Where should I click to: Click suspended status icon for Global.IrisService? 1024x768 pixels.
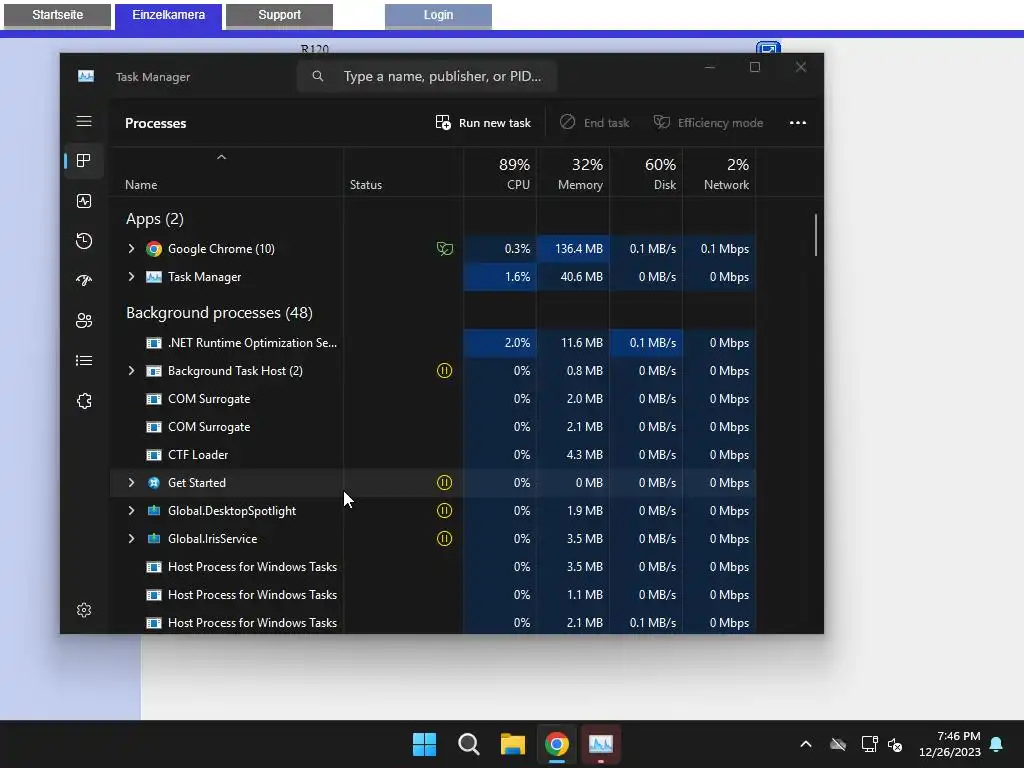tap(444, 539)
